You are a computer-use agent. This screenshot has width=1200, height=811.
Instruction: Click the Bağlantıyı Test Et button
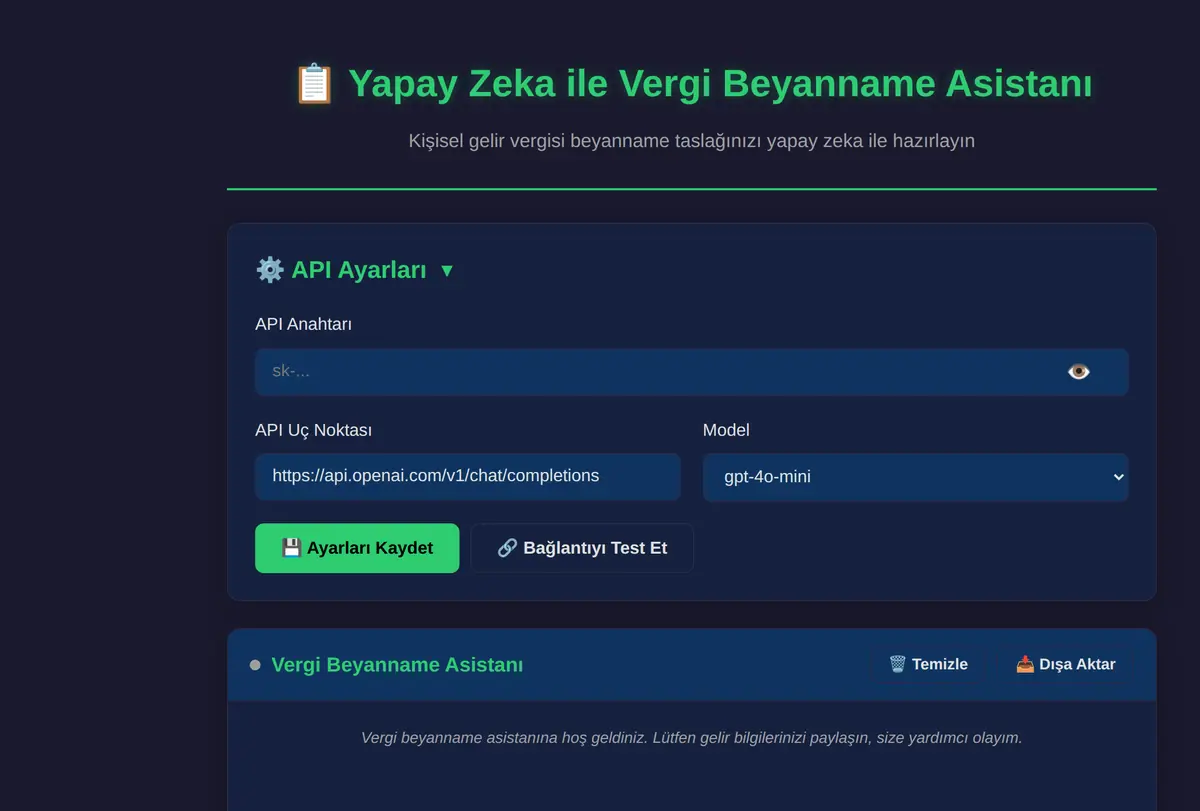click(582, 548)
